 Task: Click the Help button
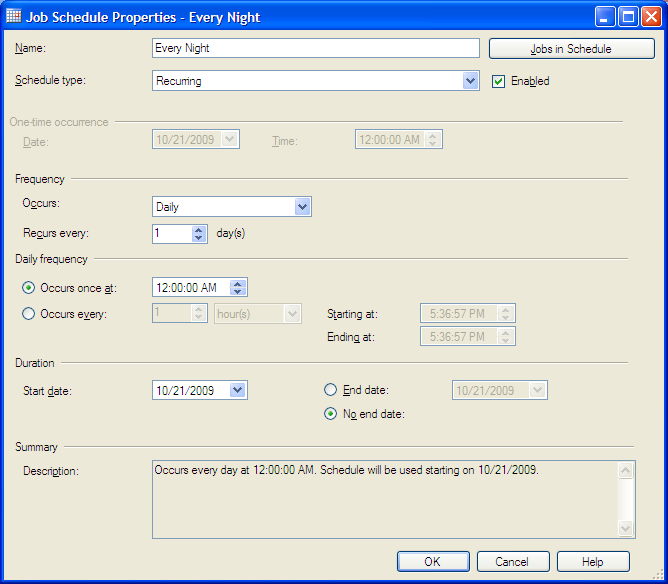click(593, 562)
